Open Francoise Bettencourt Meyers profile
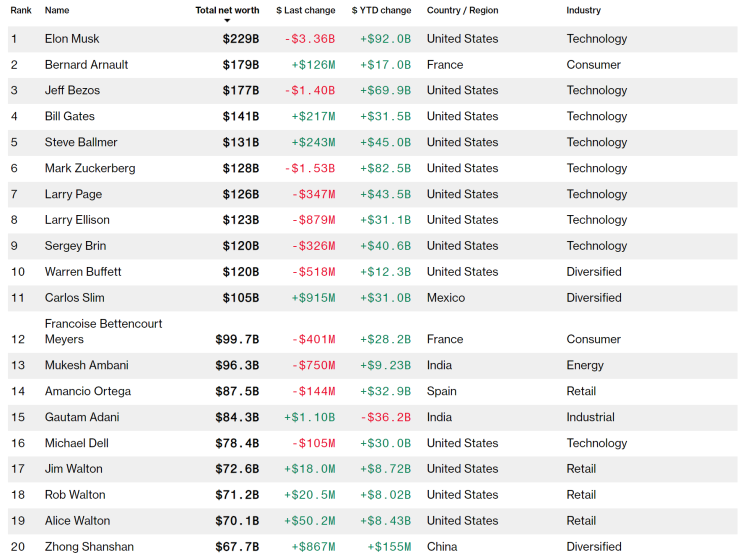Screen dimensions: 743x557 [x=103, y=332]
